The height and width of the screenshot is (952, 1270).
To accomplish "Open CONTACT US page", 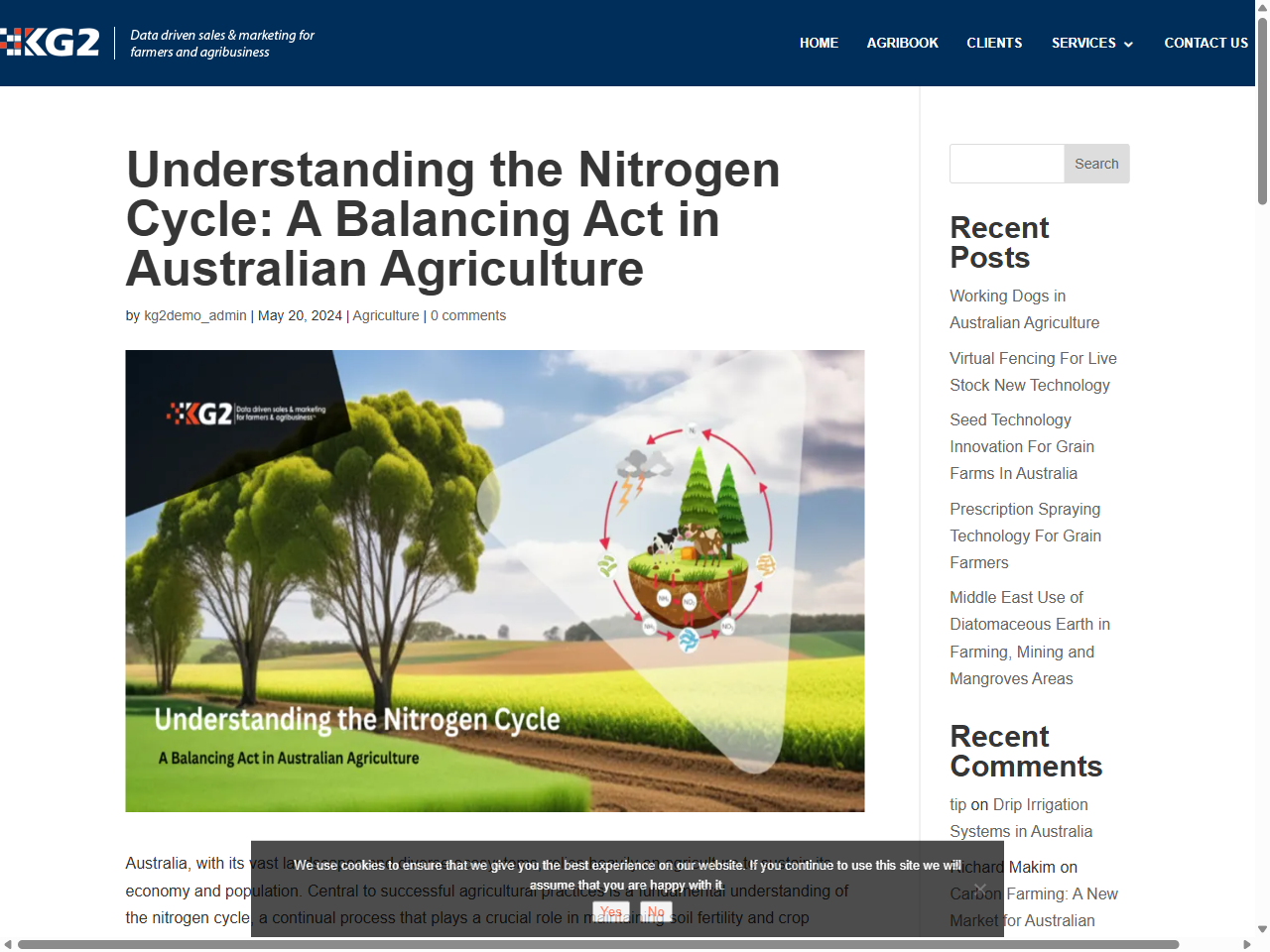I will pyautogui.click(x=1206, y=44).
